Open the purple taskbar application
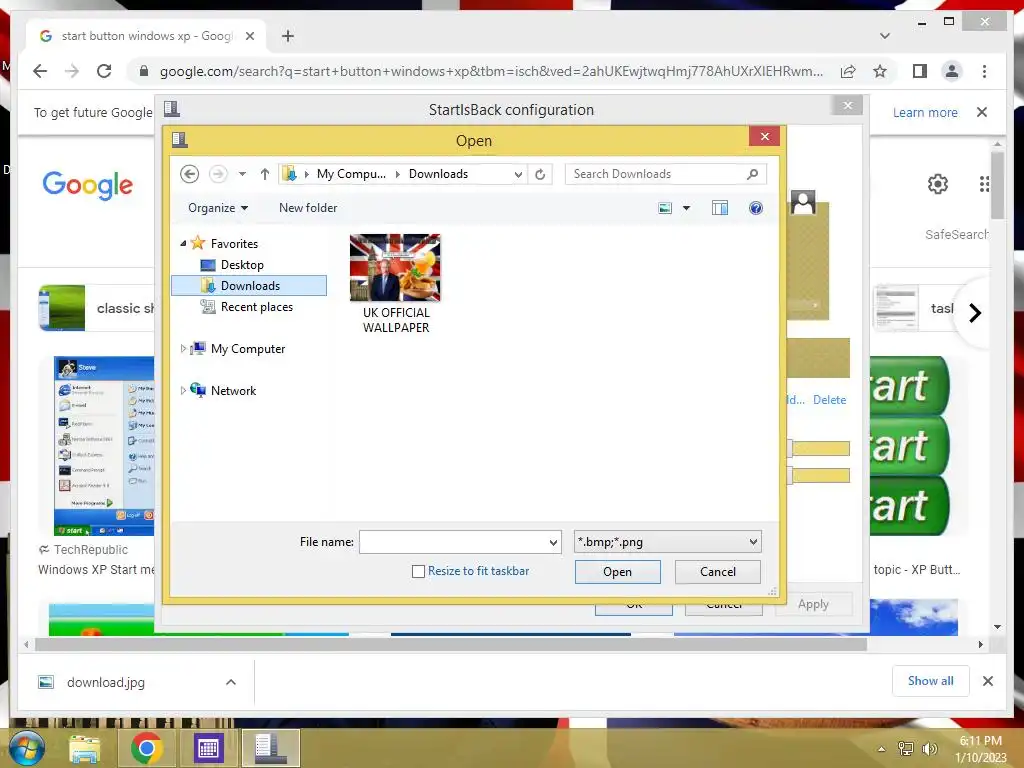The width and height of the screenshot is (1024, 768). 208,748
